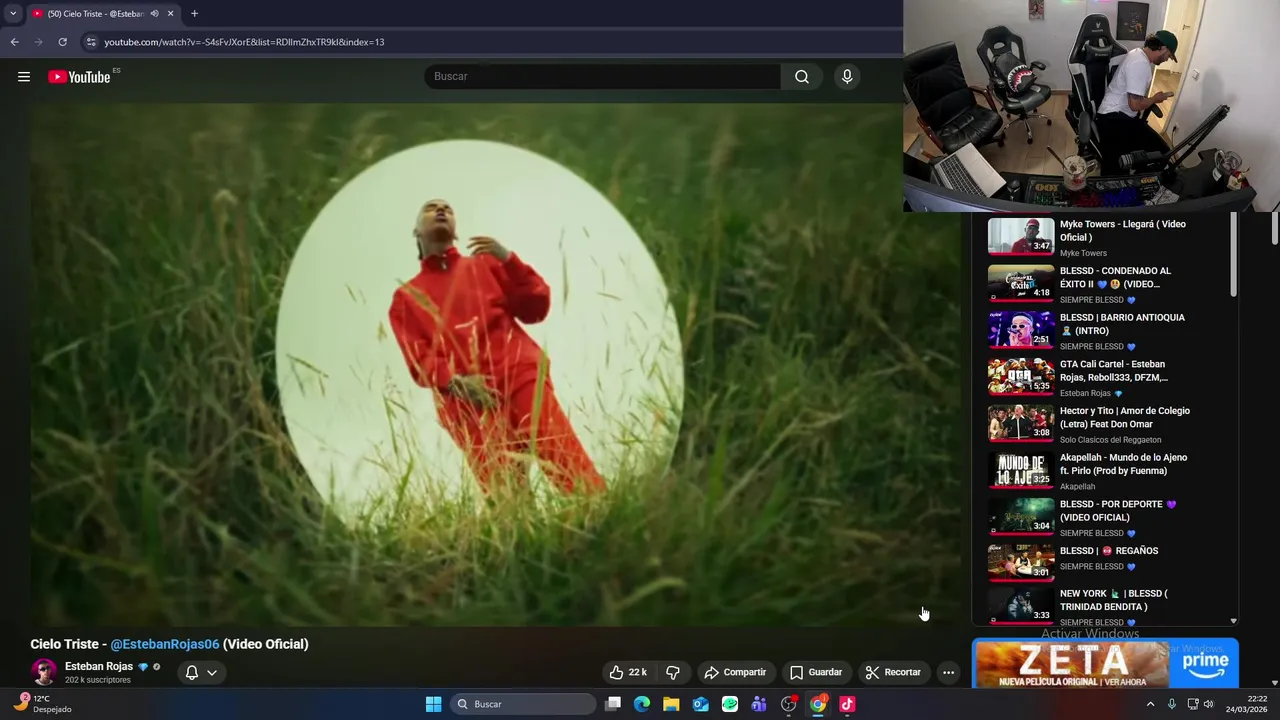This screenshot has width=1280, height=720.
Task: Open BLESSD - CONDENADO AL ÉXITO II video
Action: coord(1115,277)
